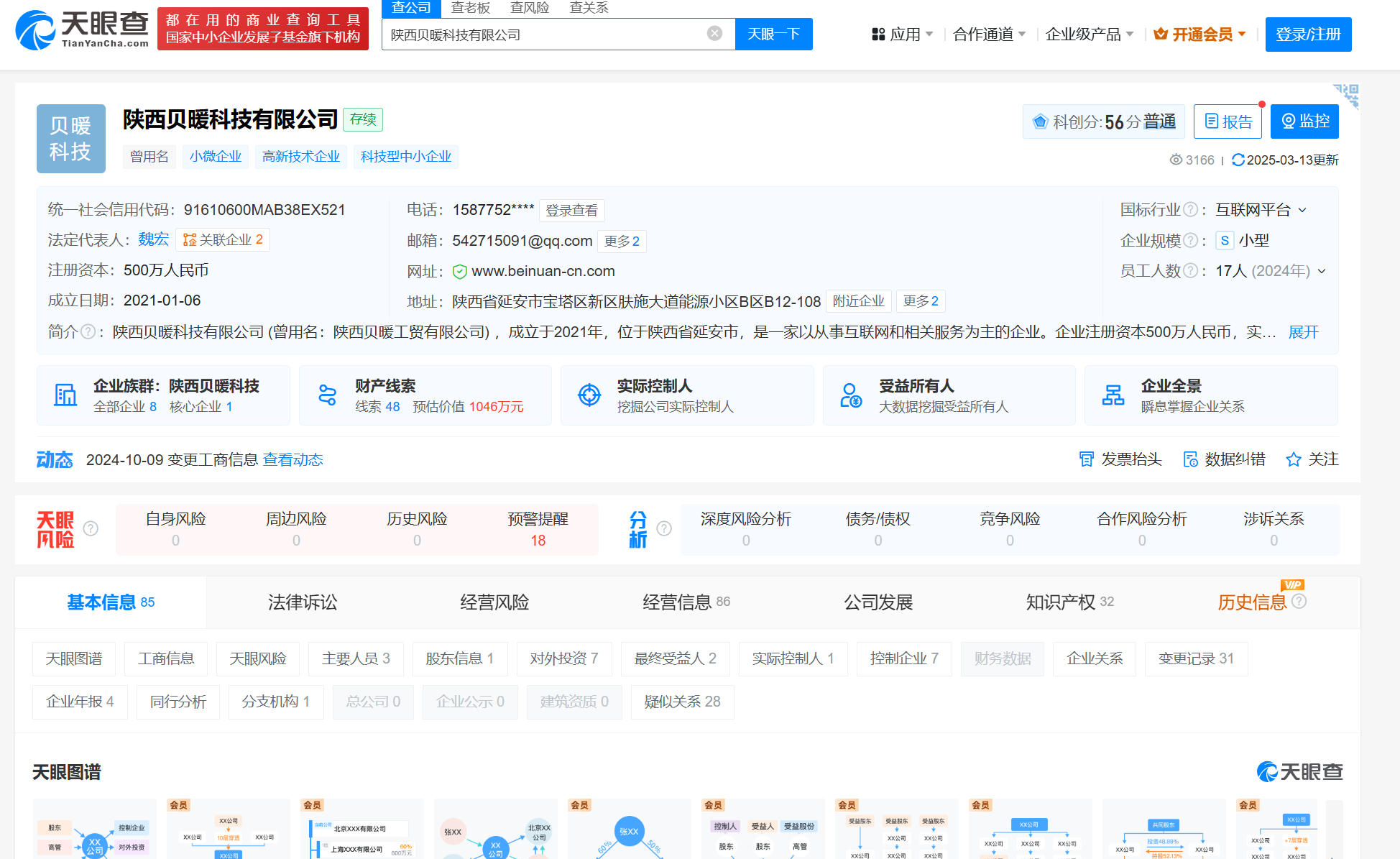The height and width of the screenshot is (859, 1400).
Task: Open 企业族群 card icon
Action: [65, 395]
